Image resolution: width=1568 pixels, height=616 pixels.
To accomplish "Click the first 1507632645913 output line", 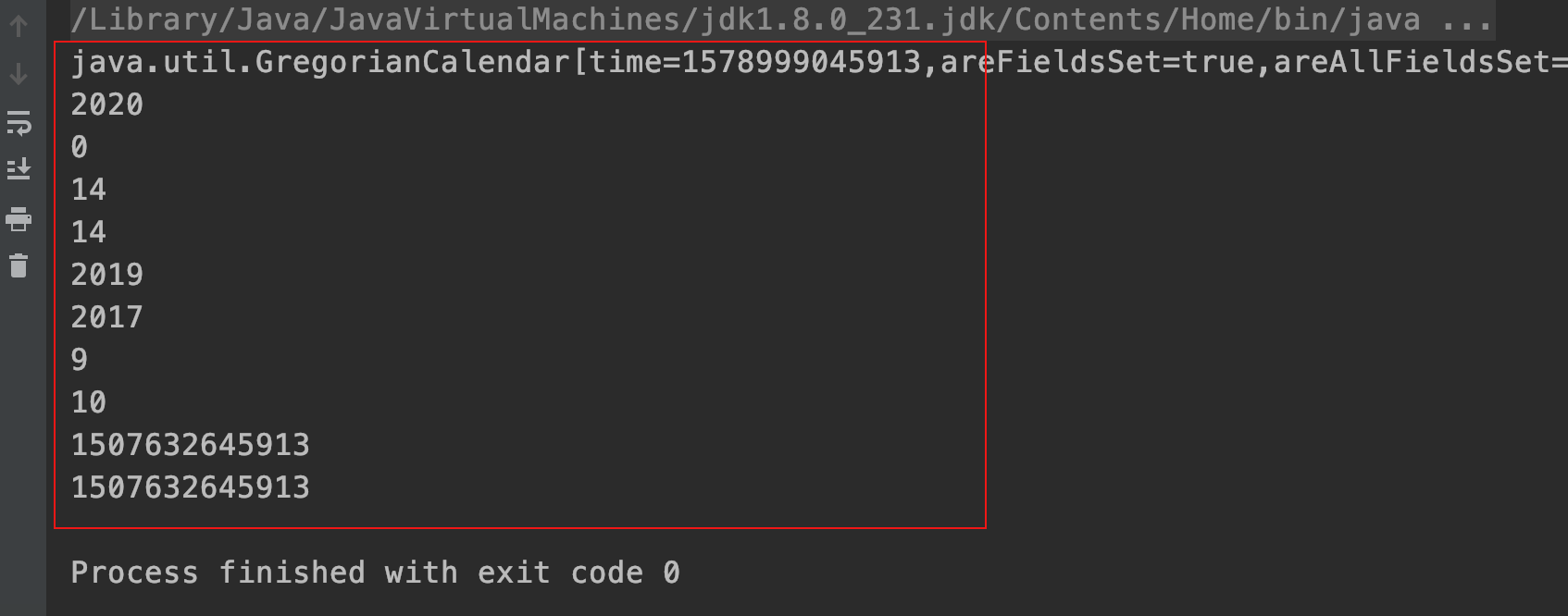I will pyautogui.click(x=191, y=445).
